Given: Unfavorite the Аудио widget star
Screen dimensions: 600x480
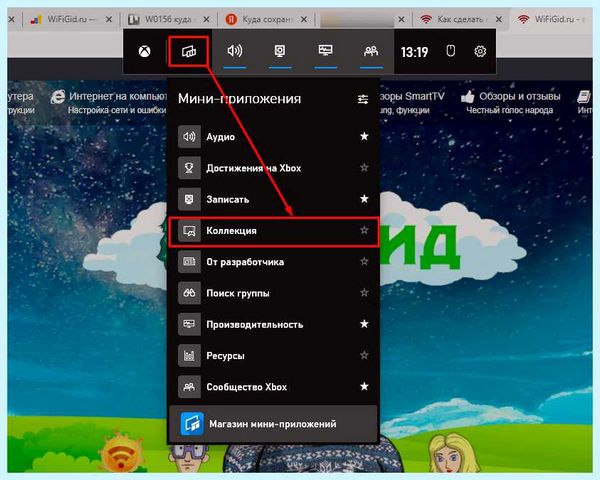Looking at the screenshot, I should point(364,136).
